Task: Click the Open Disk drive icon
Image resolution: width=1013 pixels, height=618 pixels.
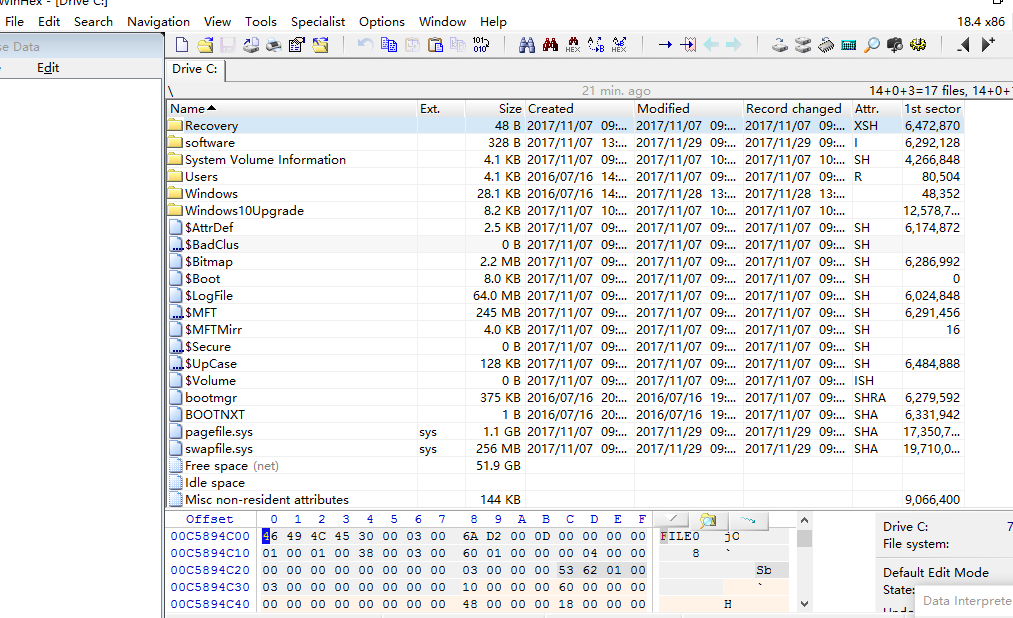Action: tap(780, 45)
